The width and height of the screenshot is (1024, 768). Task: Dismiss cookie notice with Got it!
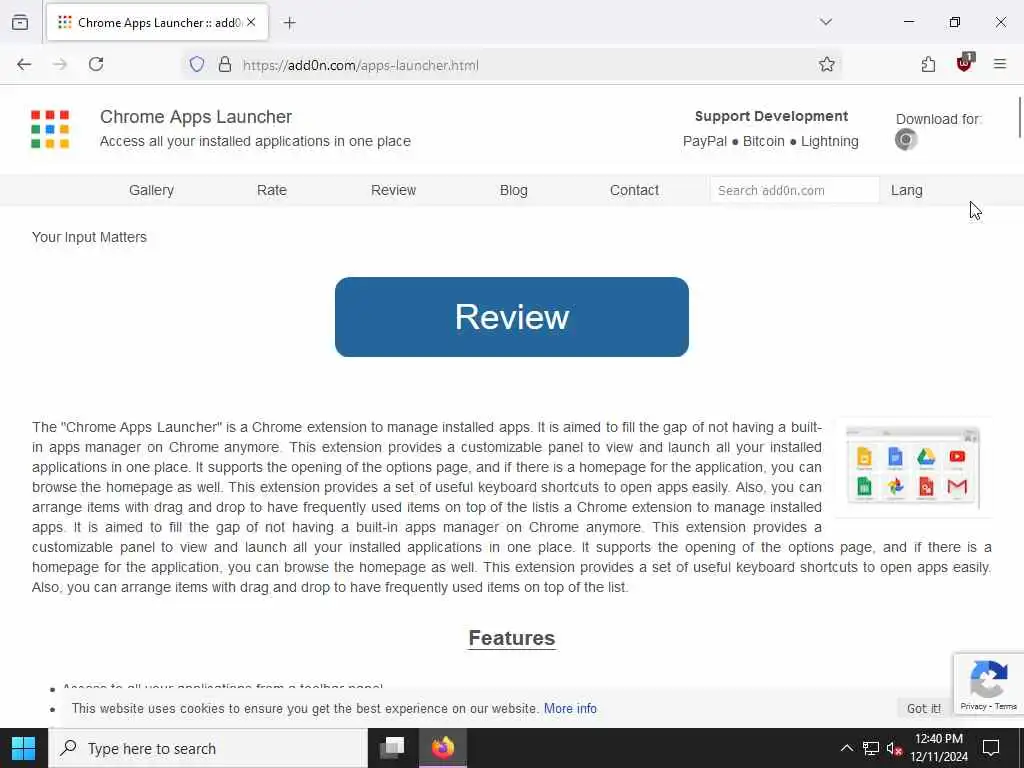tap(923, 709)
